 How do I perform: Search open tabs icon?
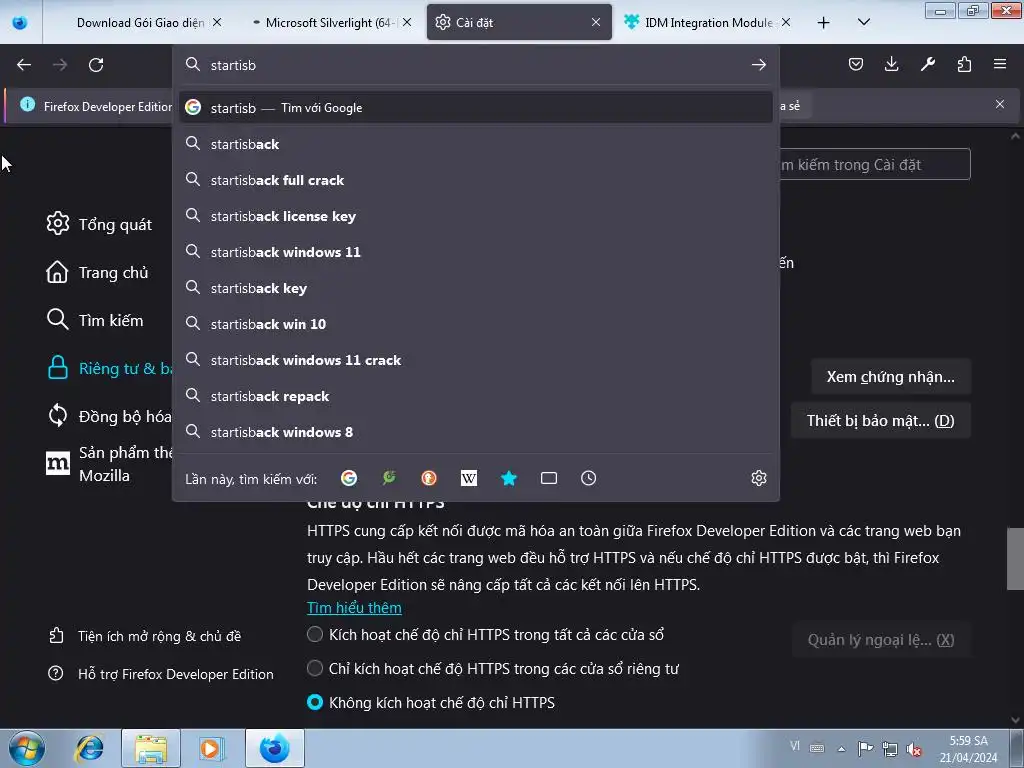click(549, 478)
